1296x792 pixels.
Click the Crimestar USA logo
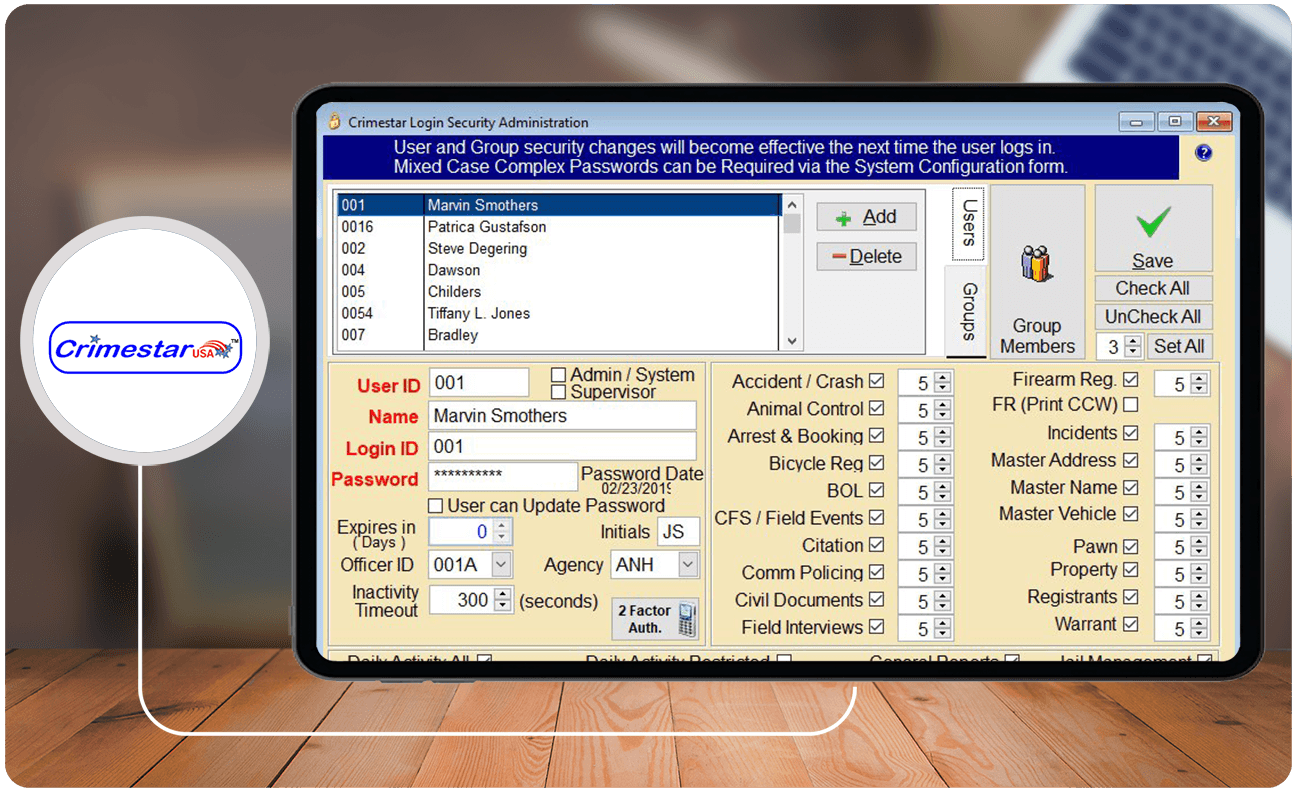coord(146,347)
